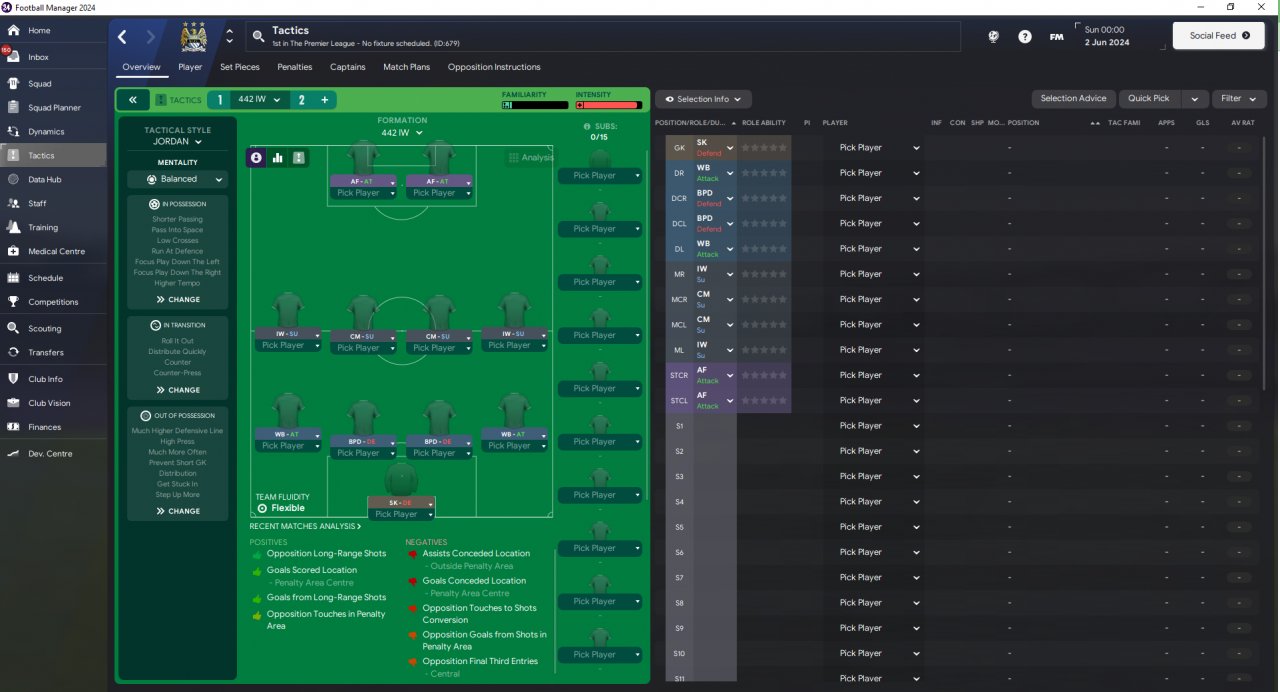This screenshot has height=692, width=1280.
Task: Open the Schedule screen
Action: [x=45, y=278]
